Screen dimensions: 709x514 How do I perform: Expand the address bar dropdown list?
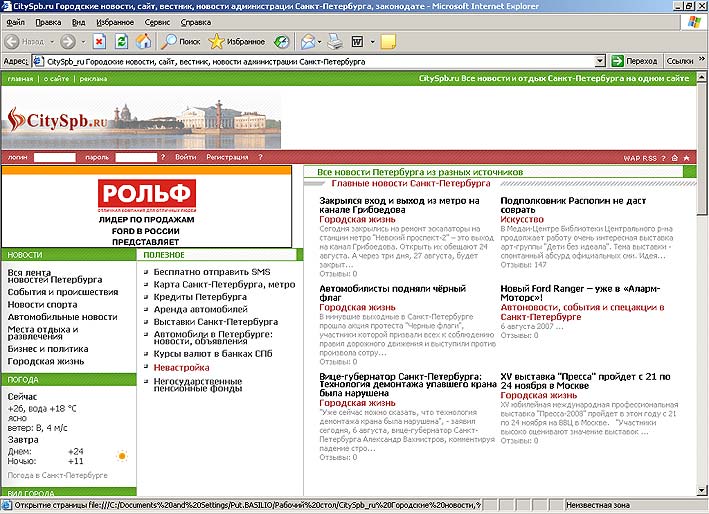tap(600, 61)
